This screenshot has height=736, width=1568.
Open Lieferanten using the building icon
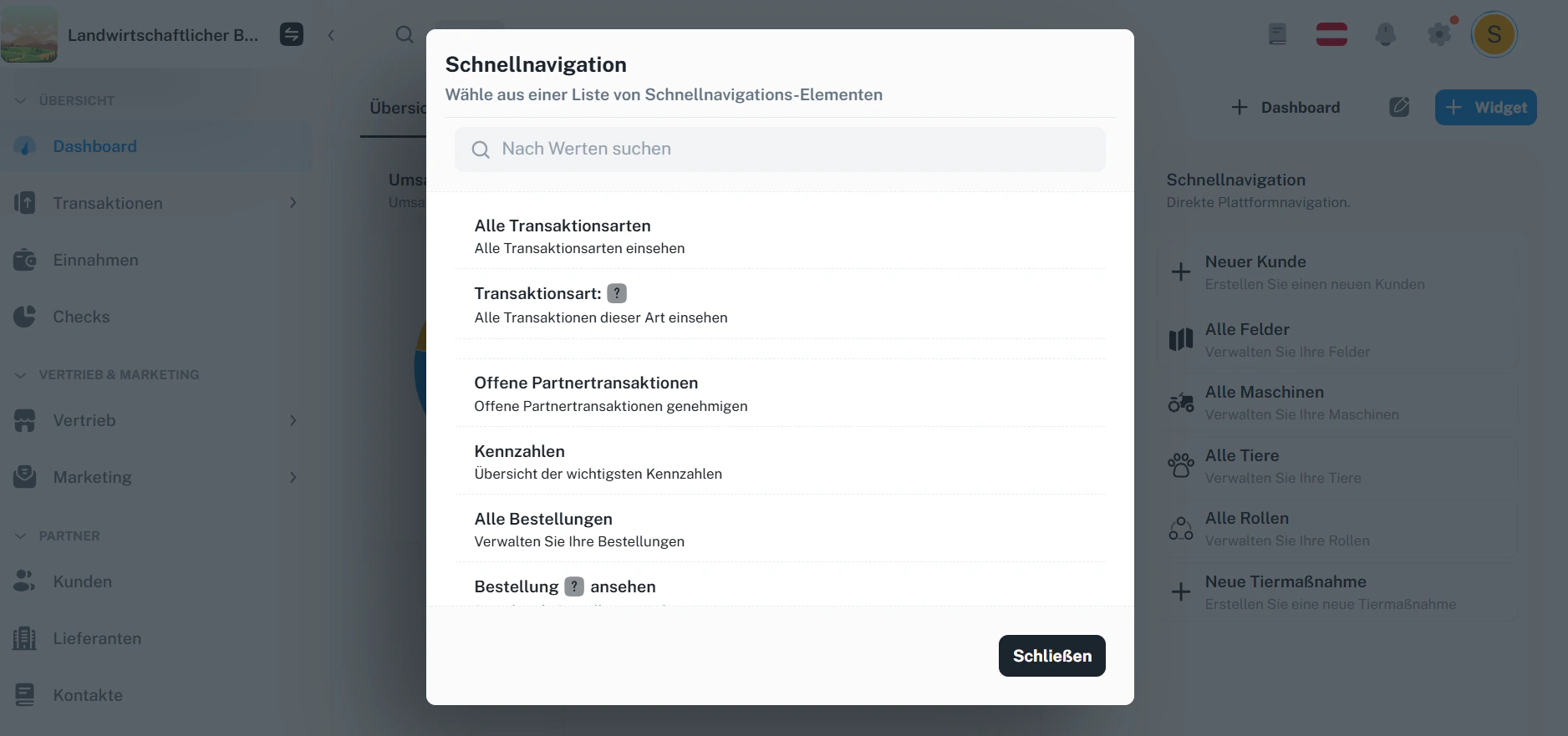click(x=24, y=638)
